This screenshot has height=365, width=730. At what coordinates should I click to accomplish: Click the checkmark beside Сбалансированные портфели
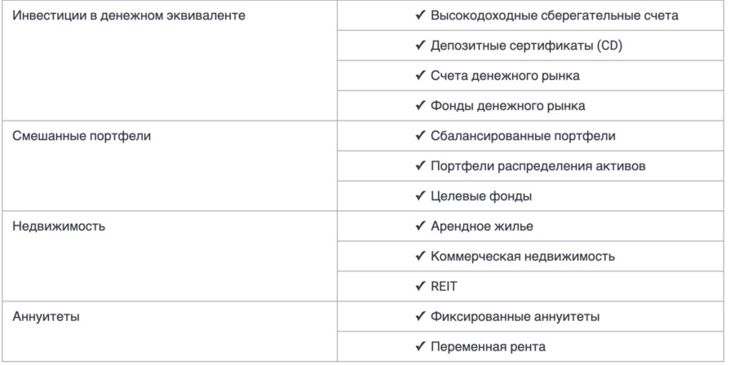[420, 135]
